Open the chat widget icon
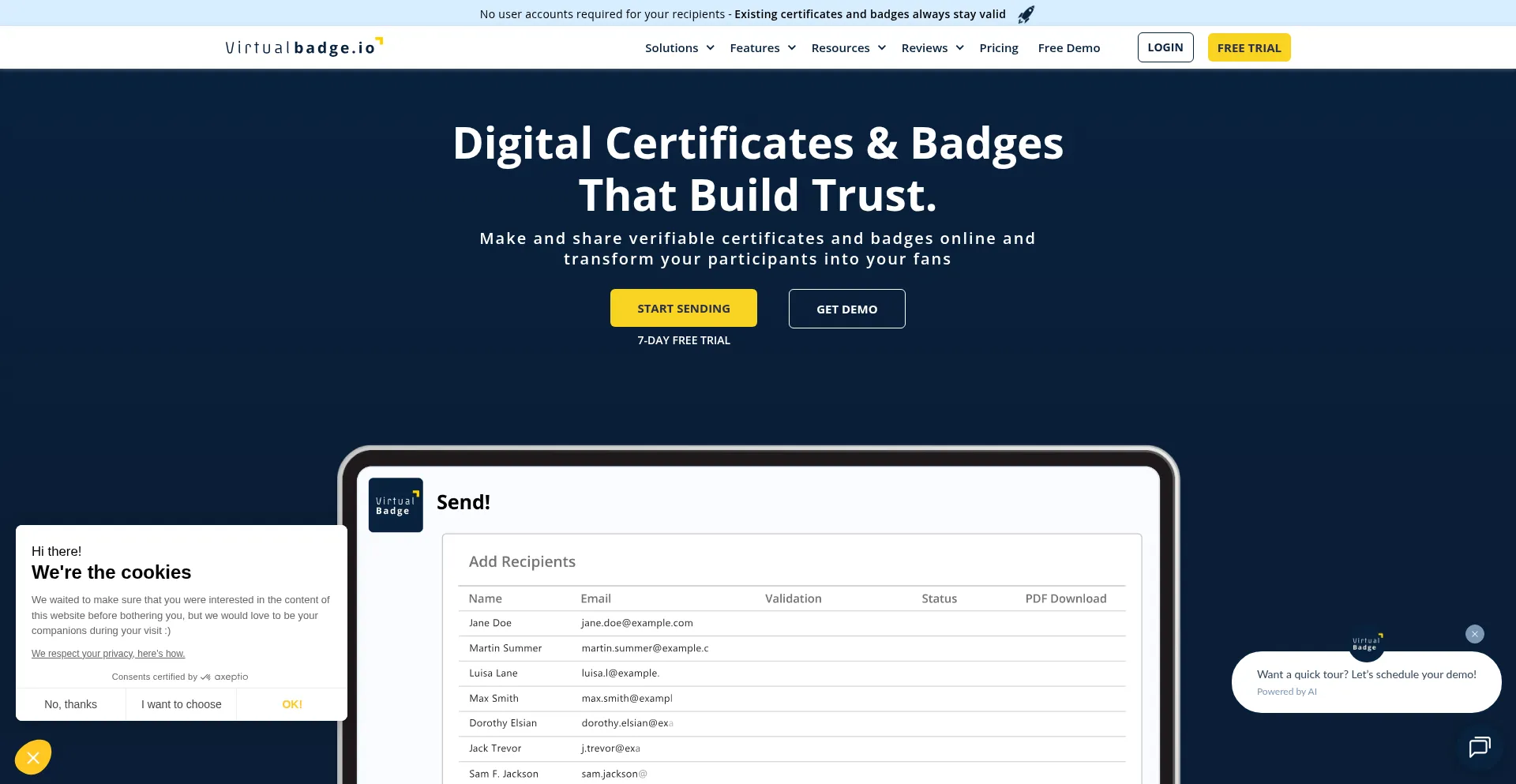The image size is (1516, 784). (1479, 746)
